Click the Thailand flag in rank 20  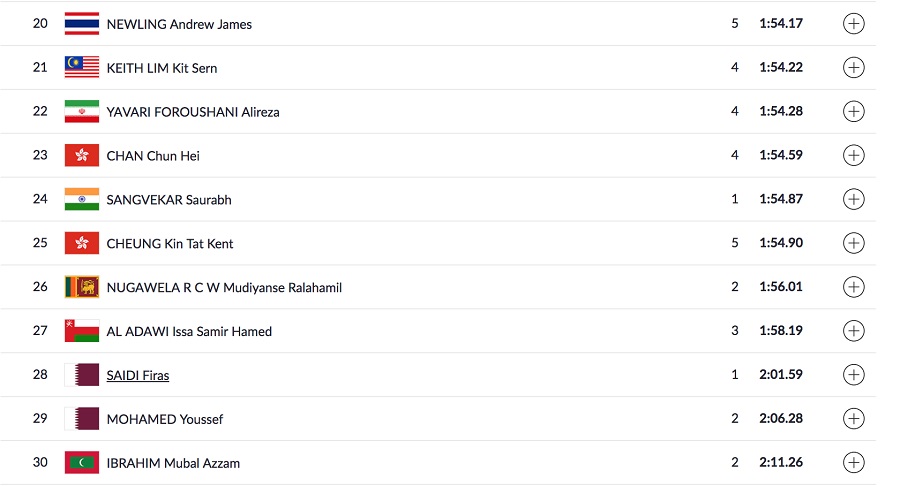[82, 24]
